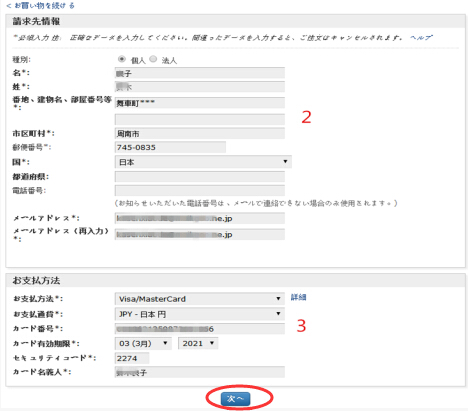Open the ヘルプ help link
The image size is (468, 411).
point(421,37)
